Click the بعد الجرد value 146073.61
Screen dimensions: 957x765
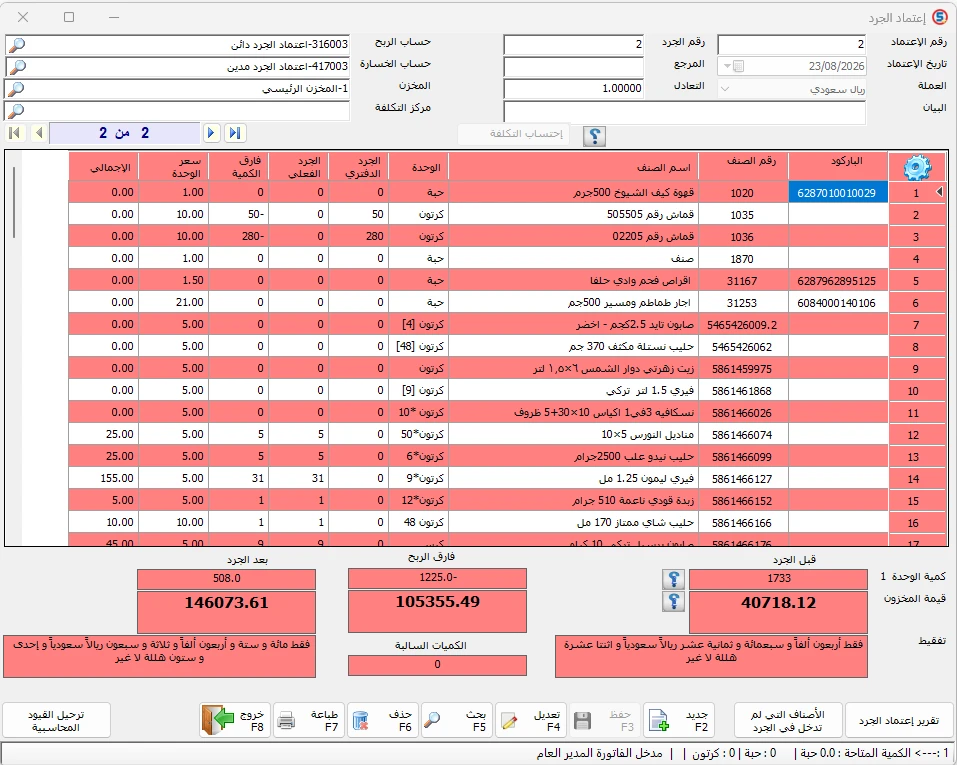coord(226,611)
